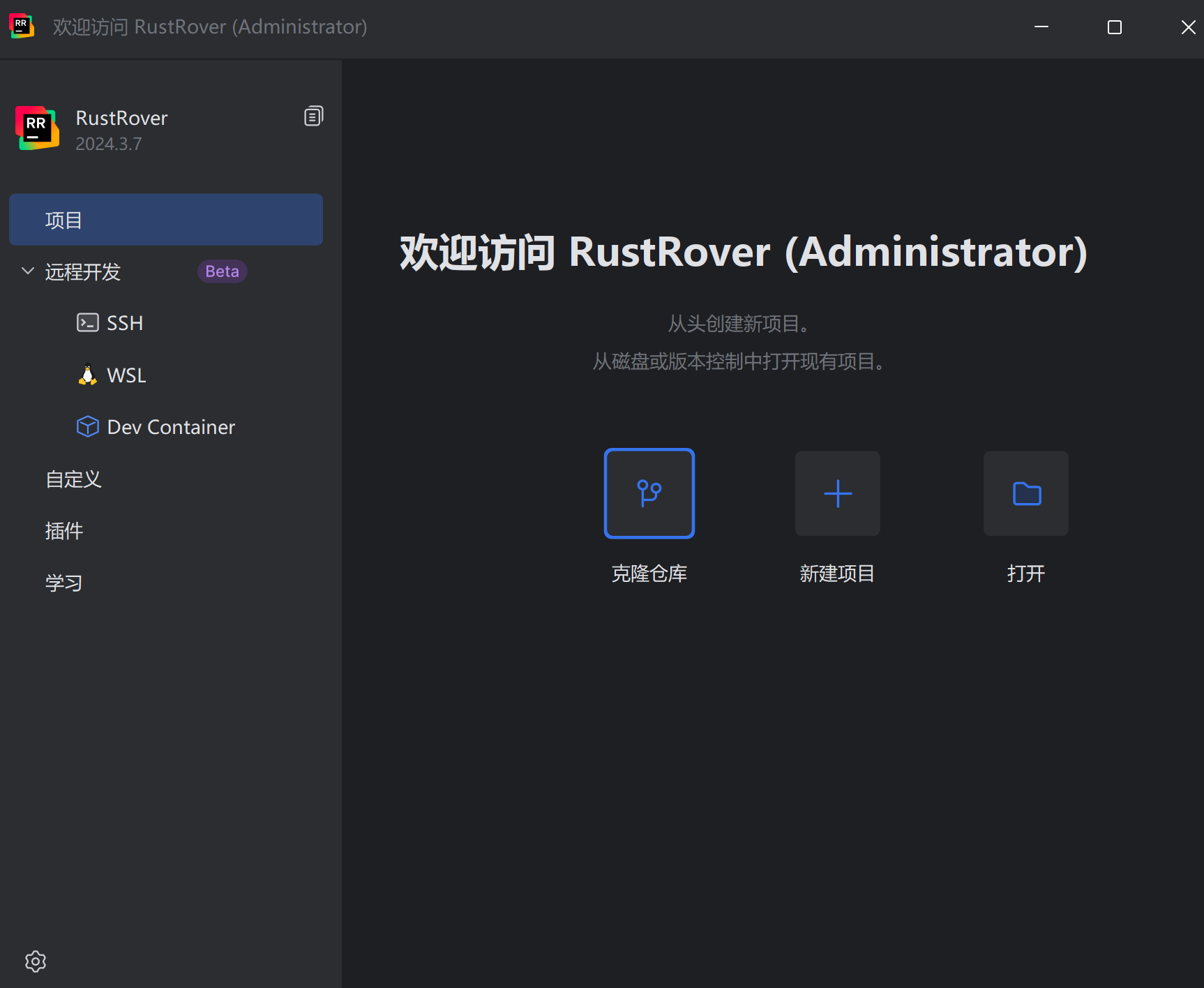Click the 克隆仓库 label
The width and height of the screenshot is (1204, 988).
649,574
